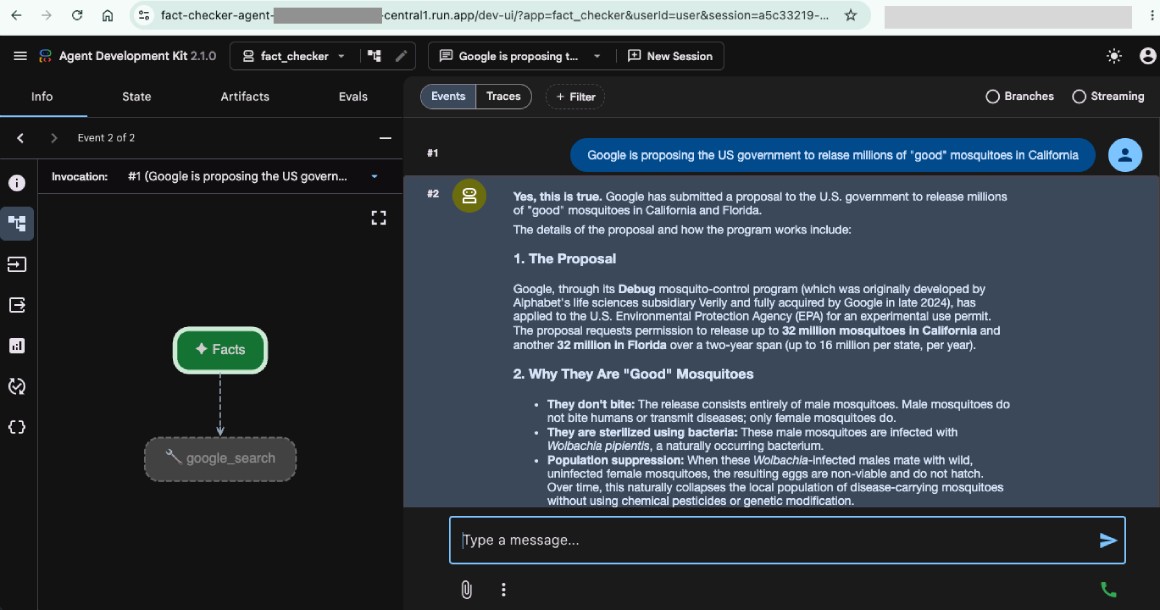The height and width of the screenshot is (610, 1160).
Task: Enable the Branches option
Action: click(1019, 96)
